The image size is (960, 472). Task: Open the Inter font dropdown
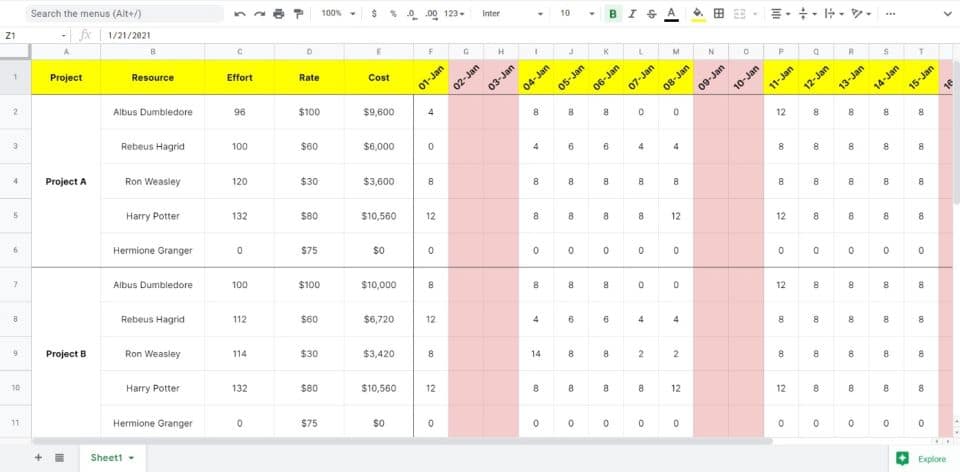point(512,13)
